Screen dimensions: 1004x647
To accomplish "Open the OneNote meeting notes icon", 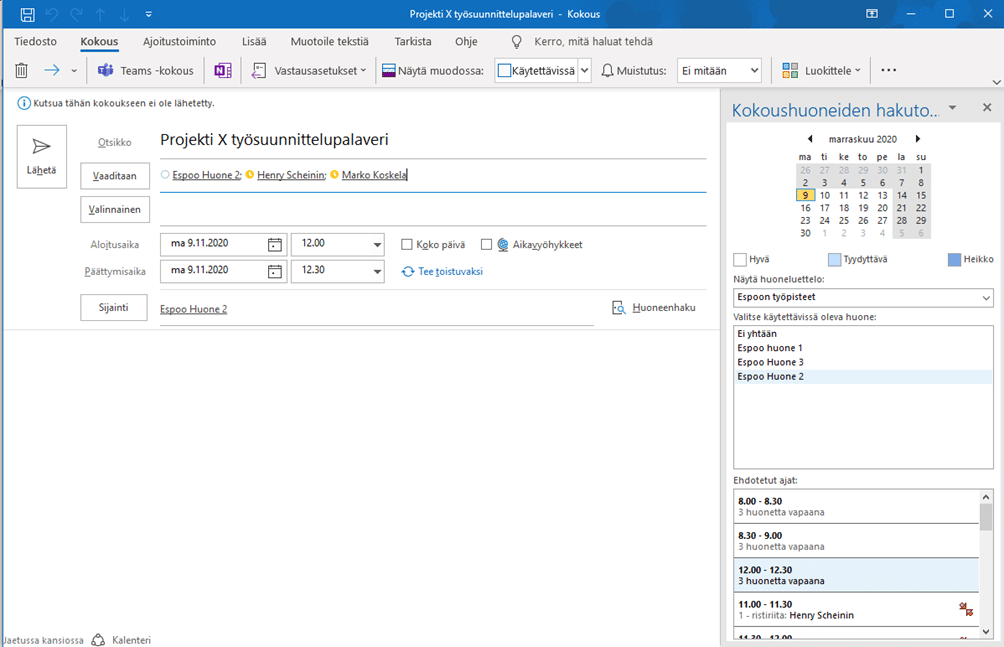I will (x=223, y=70).
